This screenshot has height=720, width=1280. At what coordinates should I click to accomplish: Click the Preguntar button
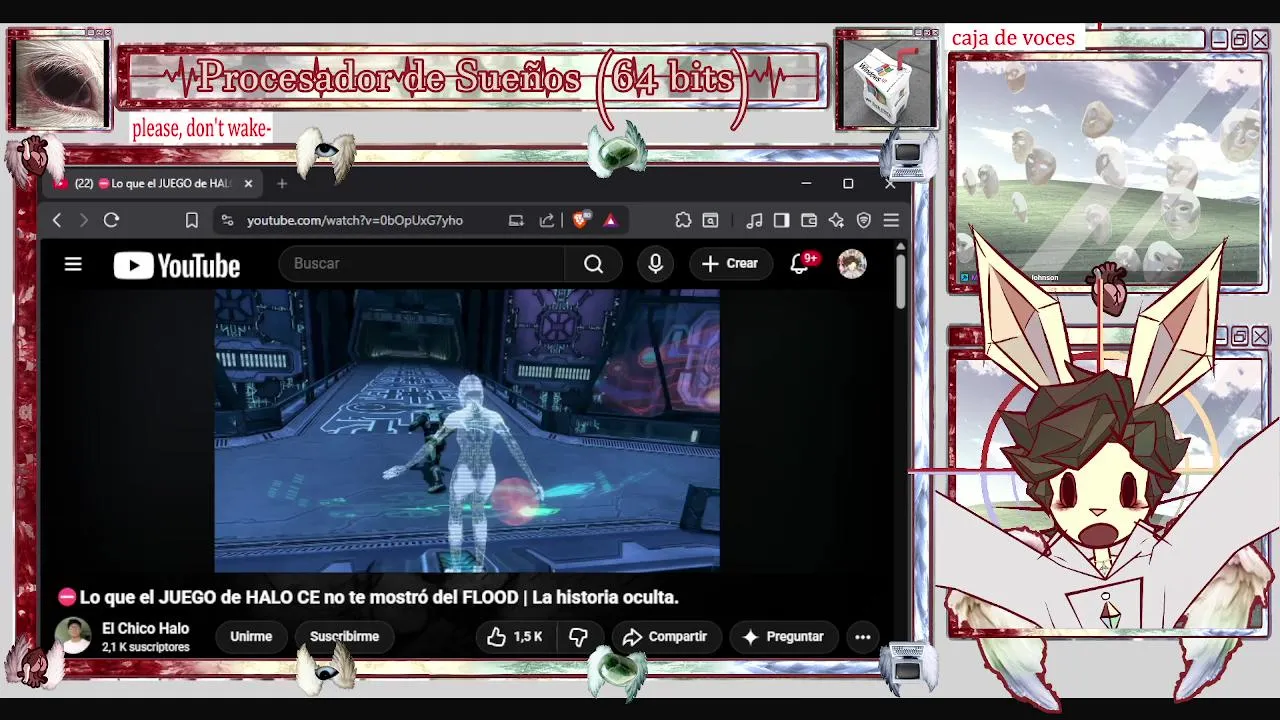click(x=783, y=636)
